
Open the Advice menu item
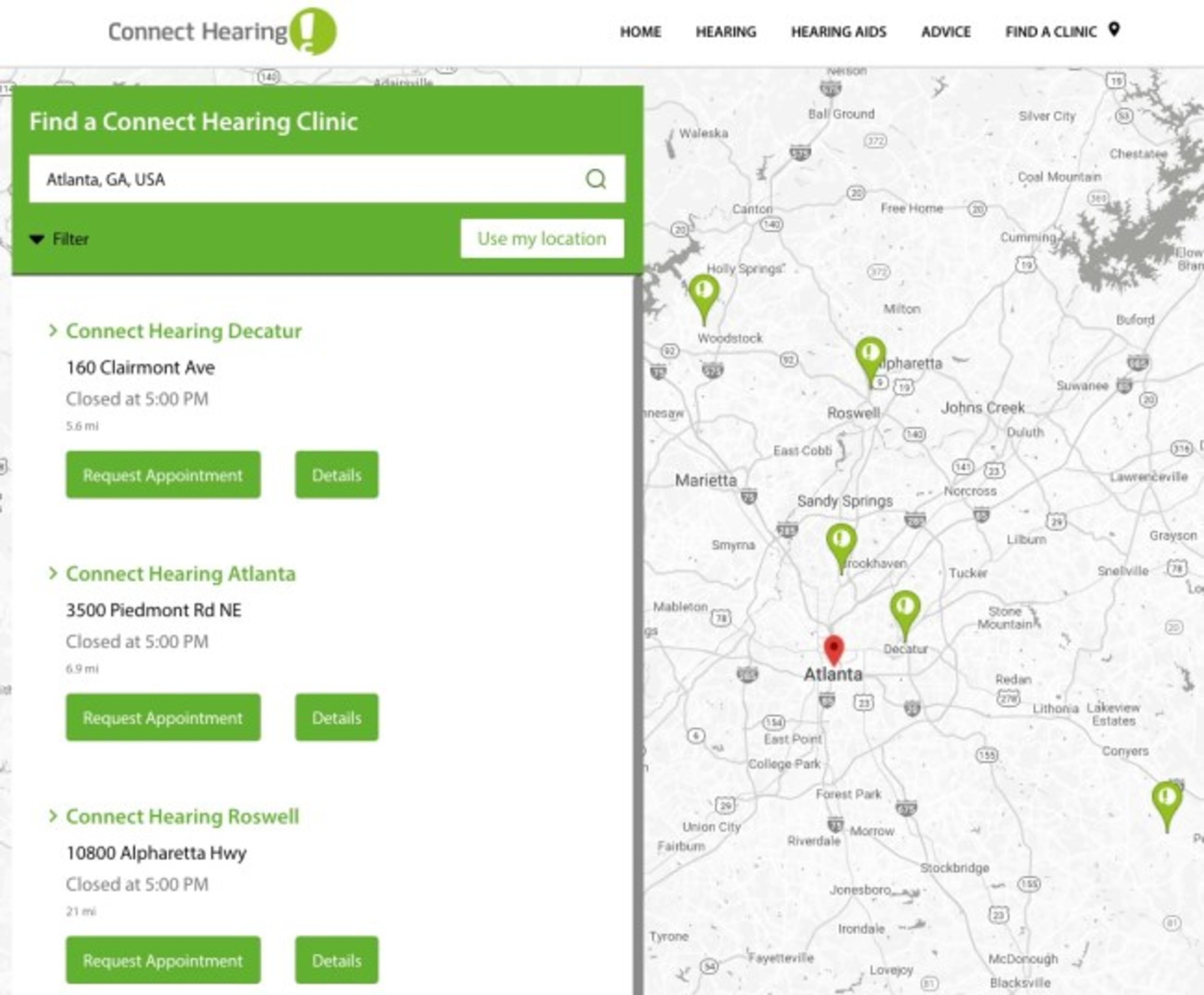click(x=946, y=31)
